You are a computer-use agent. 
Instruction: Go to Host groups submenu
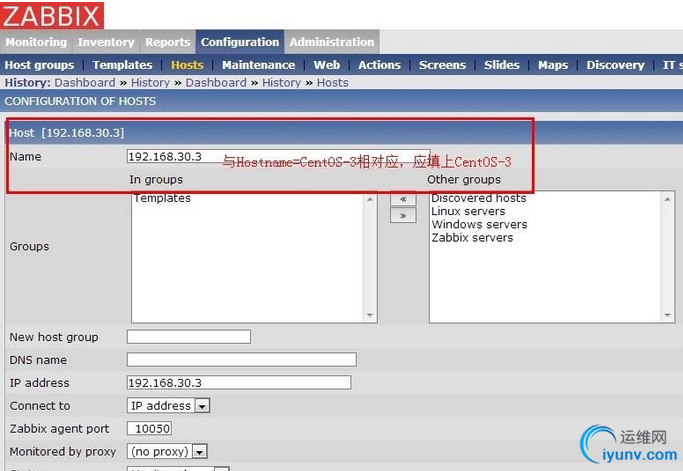[39, 65]
